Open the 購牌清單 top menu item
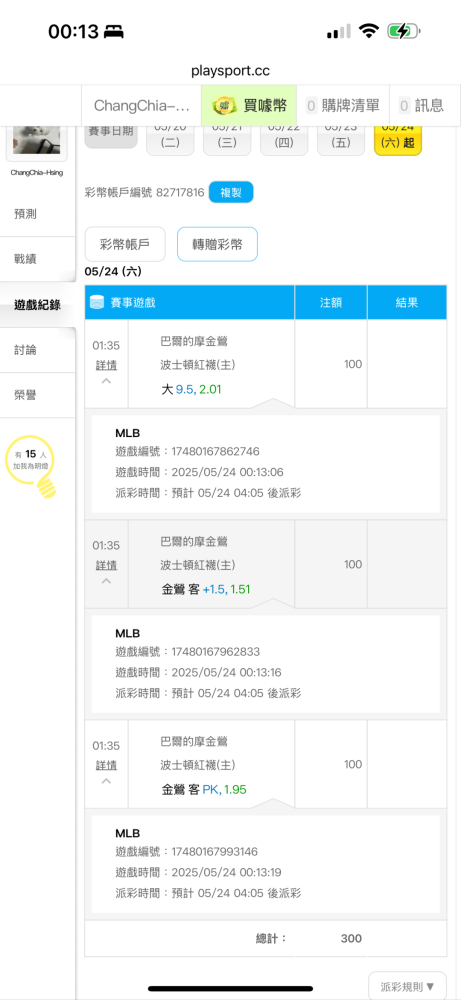461x1000 pixels. [x=343, y=105]
